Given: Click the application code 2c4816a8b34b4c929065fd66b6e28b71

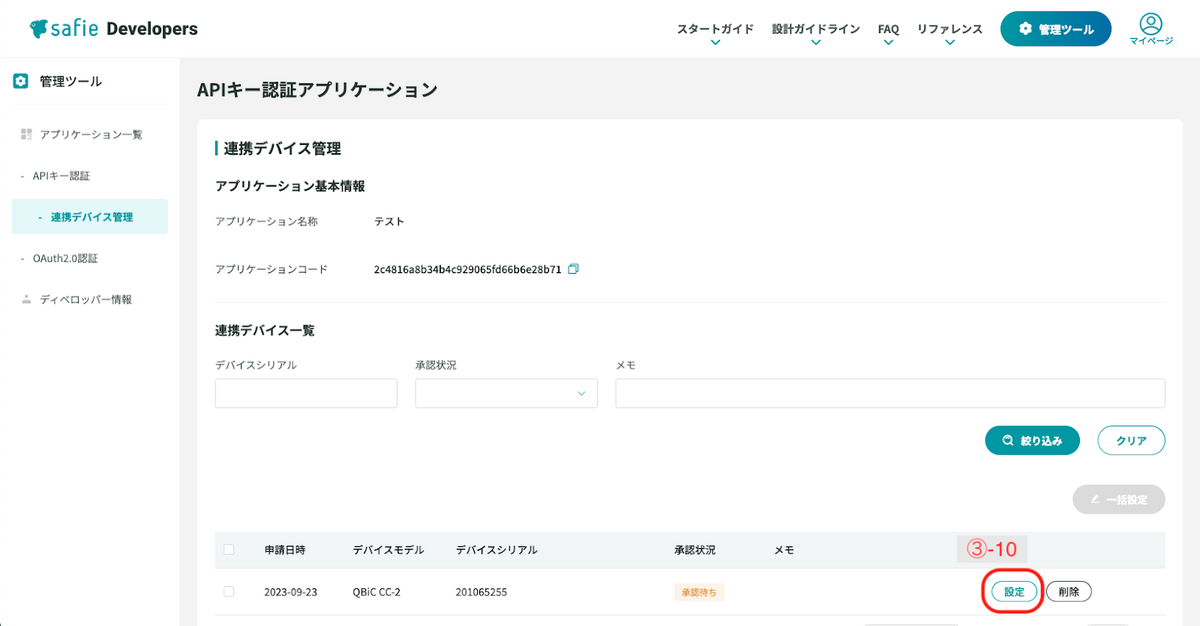Looking at the screenshot, I should coord(467,270).
